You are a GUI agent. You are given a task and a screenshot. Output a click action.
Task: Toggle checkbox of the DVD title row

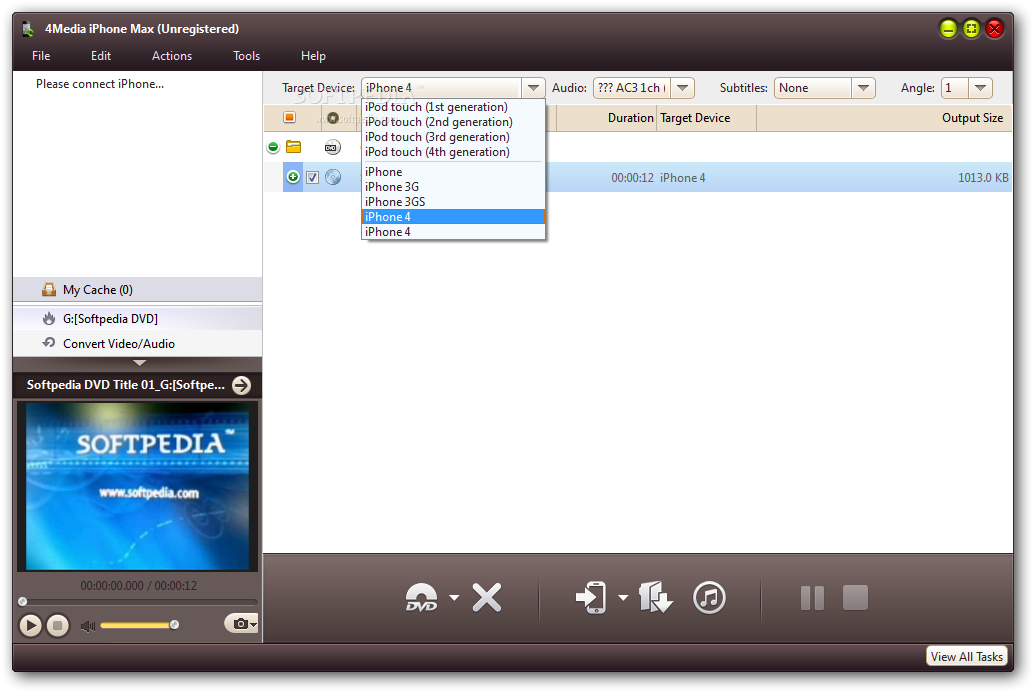coord(313,177)
